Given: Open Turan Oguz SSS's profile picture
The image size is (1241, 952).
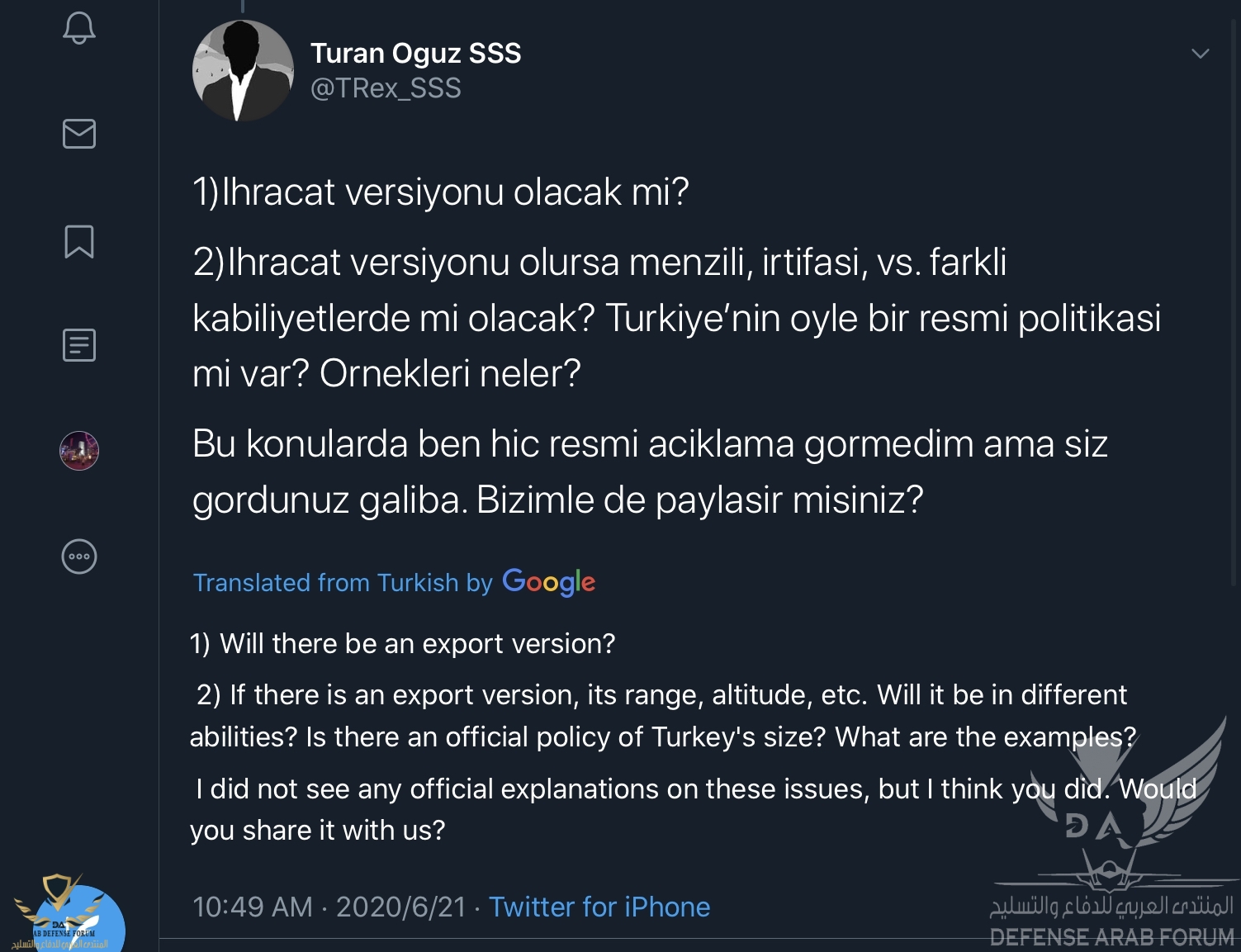Looking at the screenshot, I should [x=243, y=71].
